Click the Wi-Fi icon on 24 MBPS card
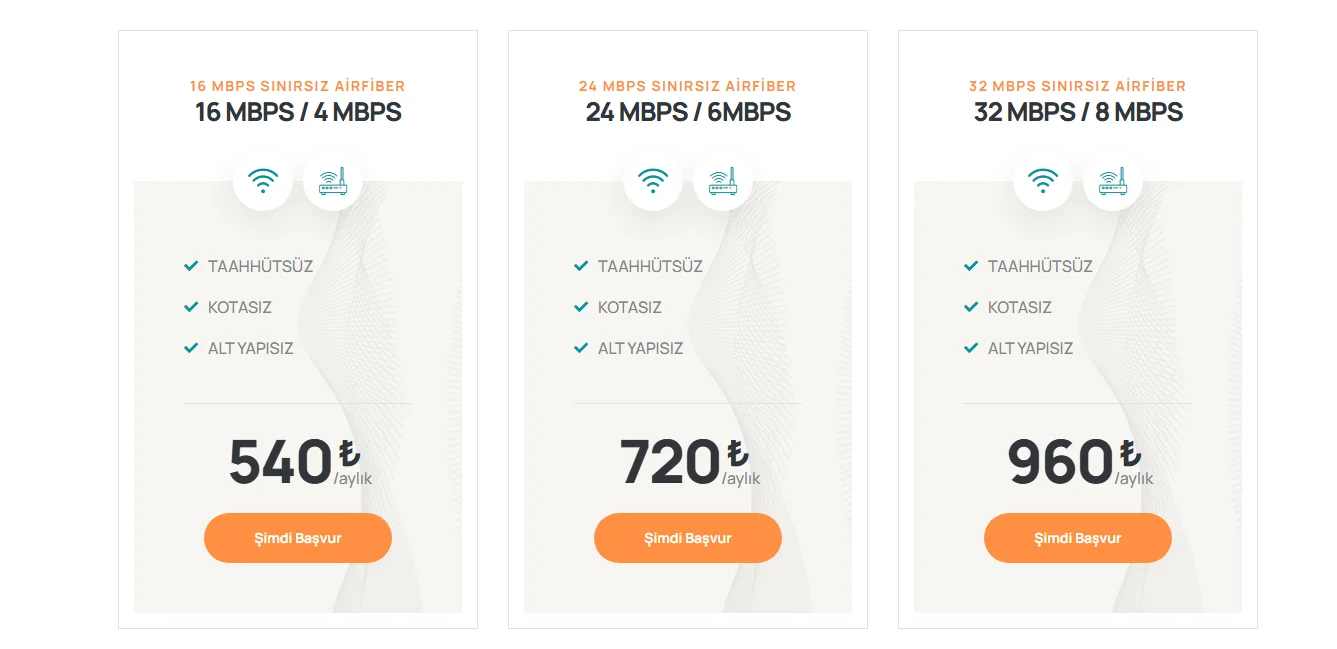Screen dimensions: 1337x649 [653, 181]
